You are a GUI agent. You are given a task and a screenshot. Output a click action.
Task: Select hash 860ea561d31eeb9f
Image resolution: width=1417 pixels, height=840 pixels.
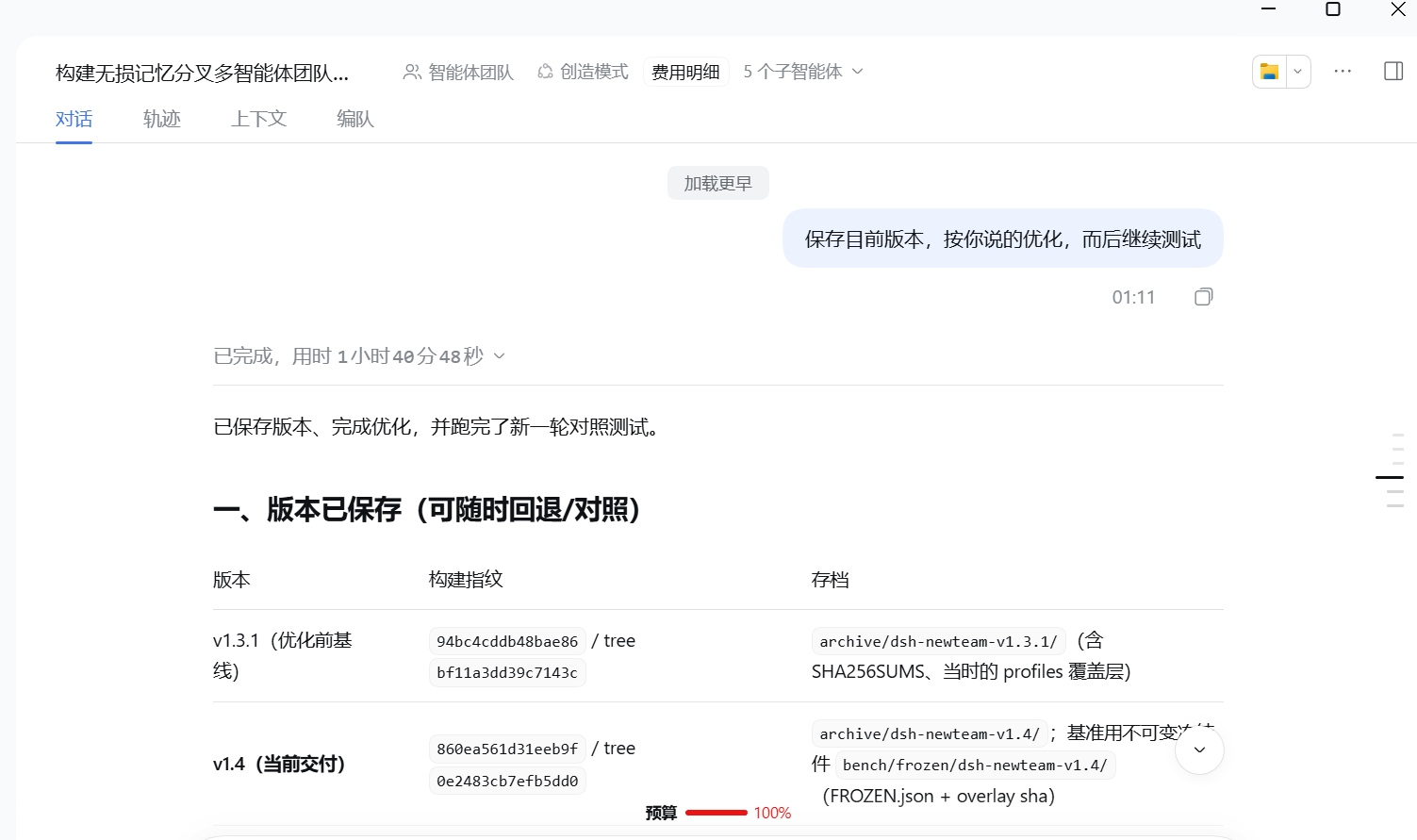coord(507,749)
